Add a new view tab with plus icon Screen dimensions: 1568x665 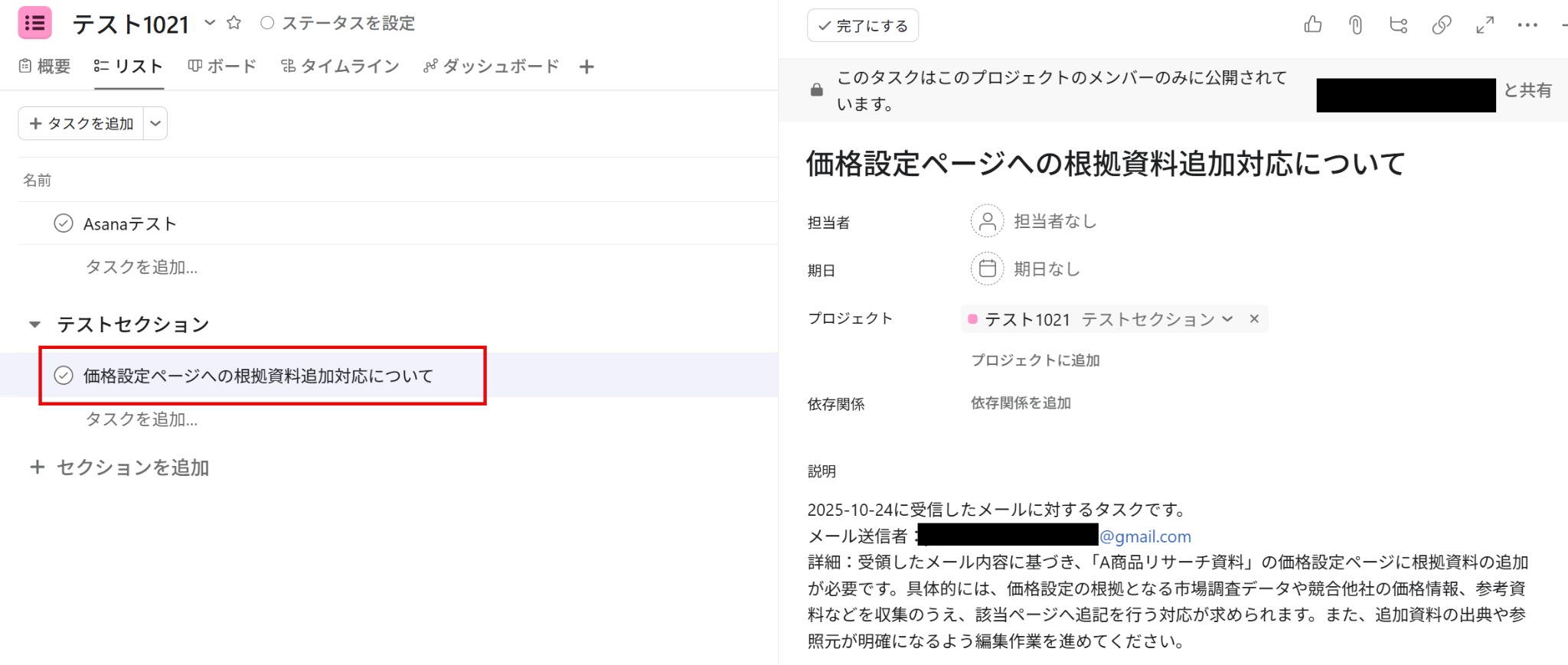(586, 67)
